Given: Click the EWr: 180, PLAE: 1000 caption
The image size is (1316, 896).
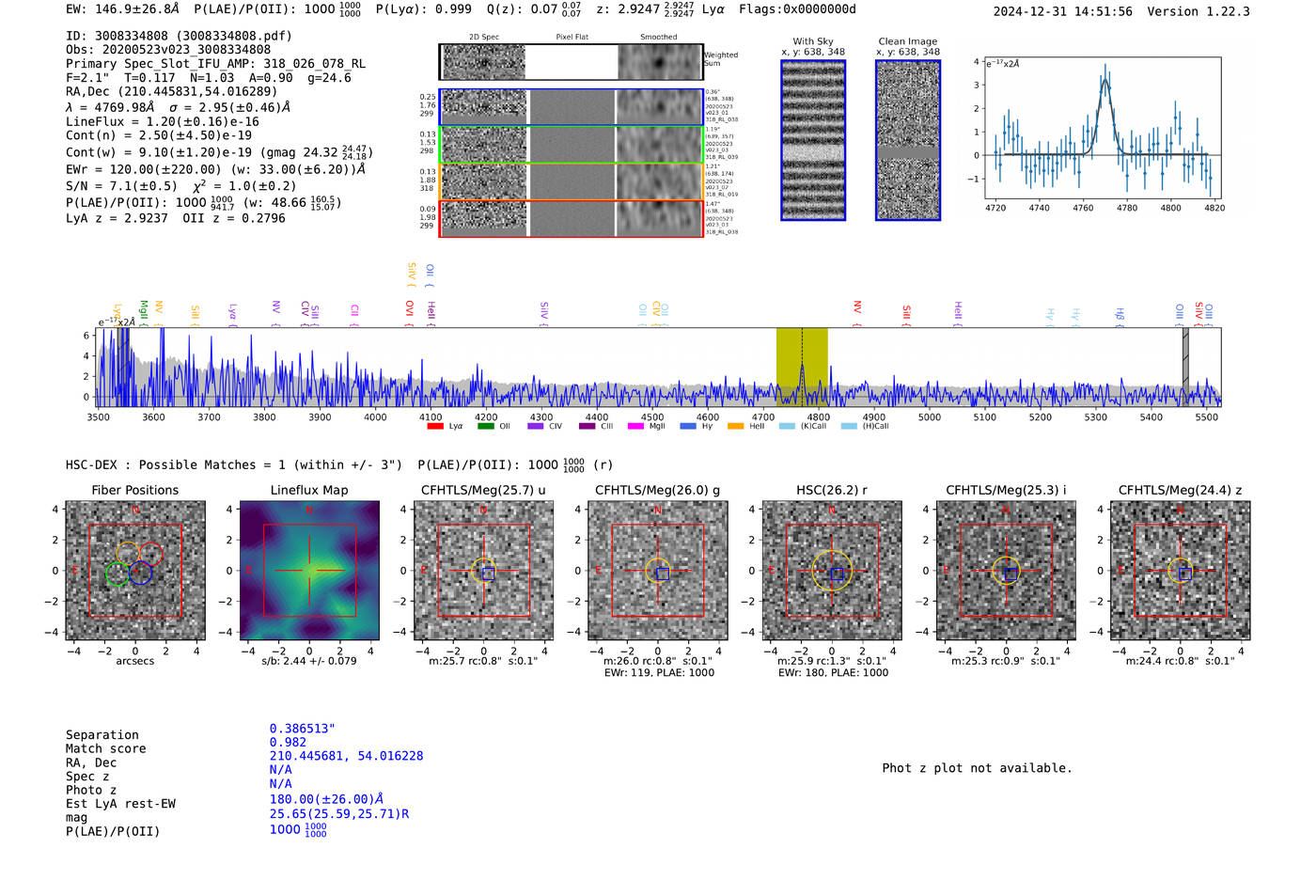Looking at the screenshot, I should (x=833, y=673).
